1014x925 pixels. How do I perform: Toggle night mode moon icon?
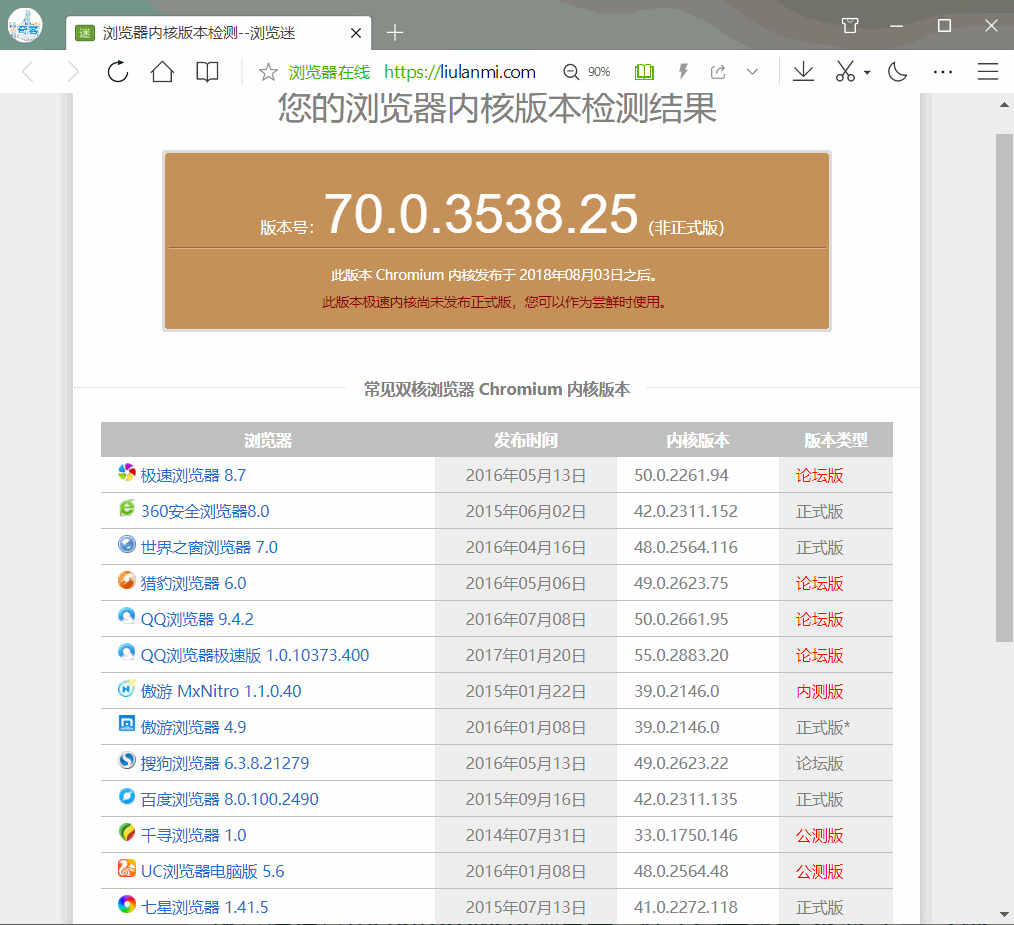[x=898, y=71]
